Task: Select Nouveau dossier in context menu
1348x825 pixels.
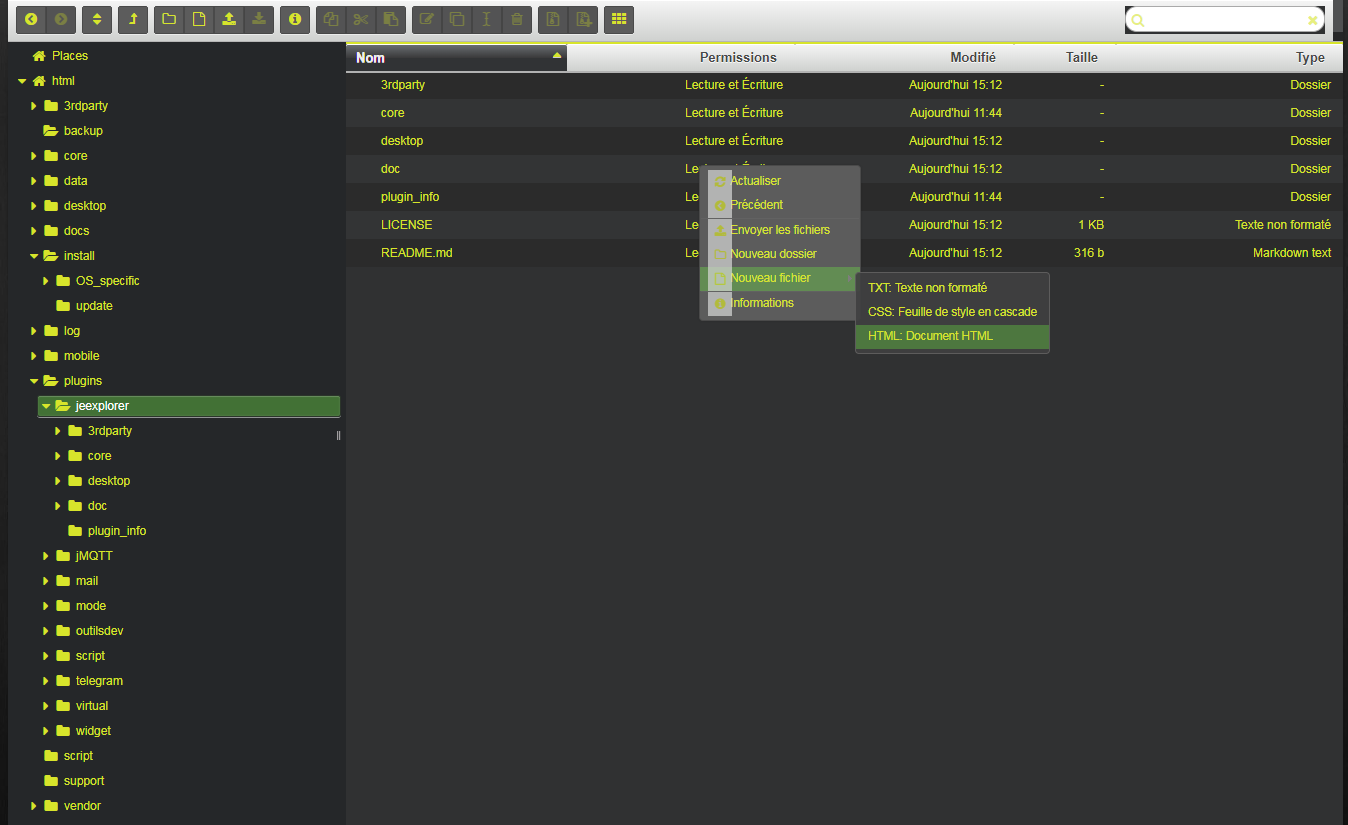Action: 780,254
